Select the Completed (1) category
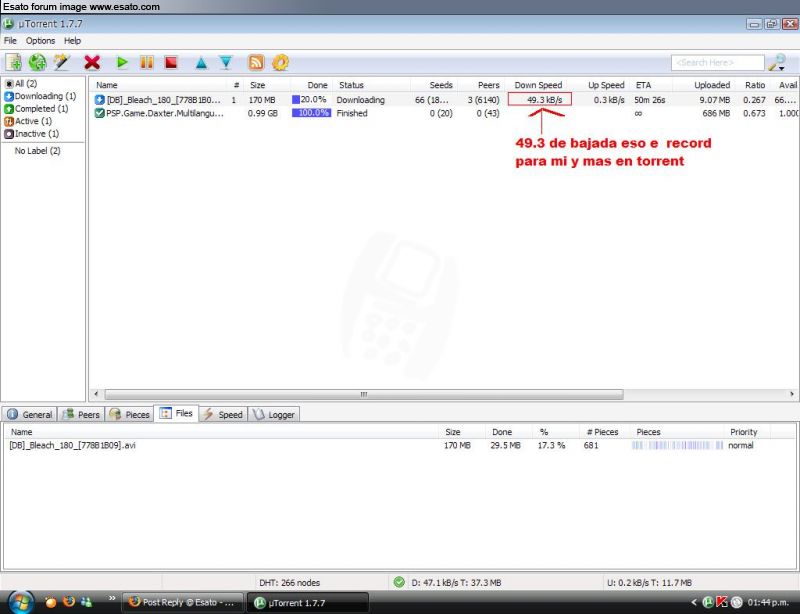The image size is (800, 614). [36, 108]
